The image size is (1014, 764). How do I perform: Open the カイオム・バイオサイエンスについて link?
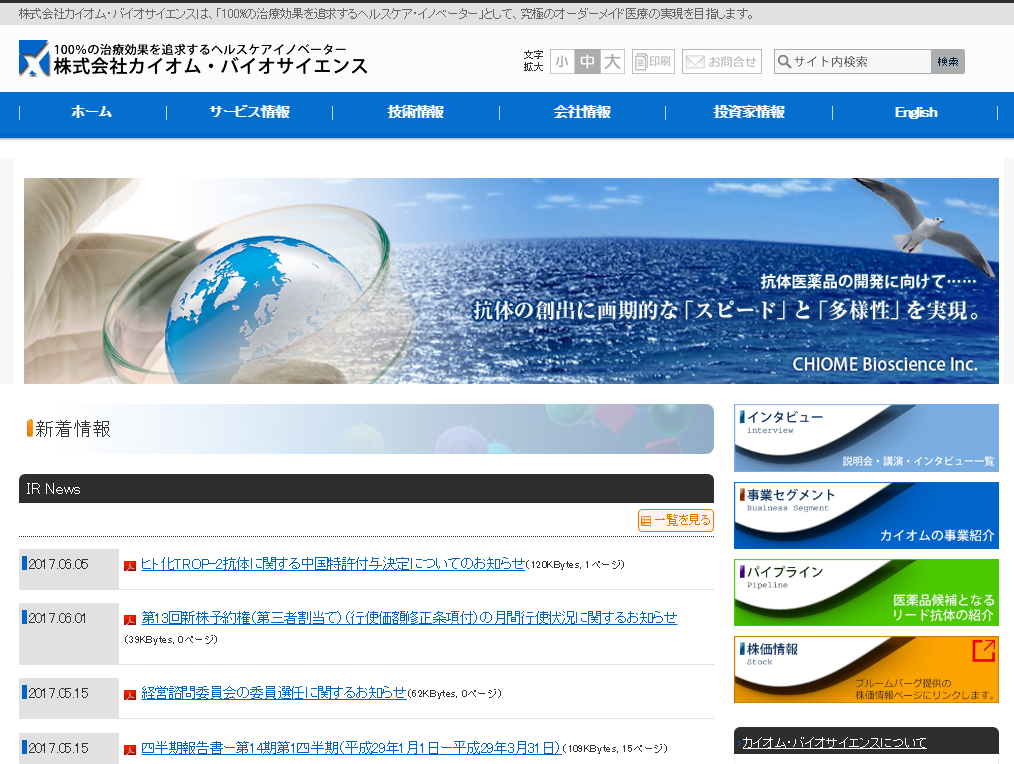834,743
